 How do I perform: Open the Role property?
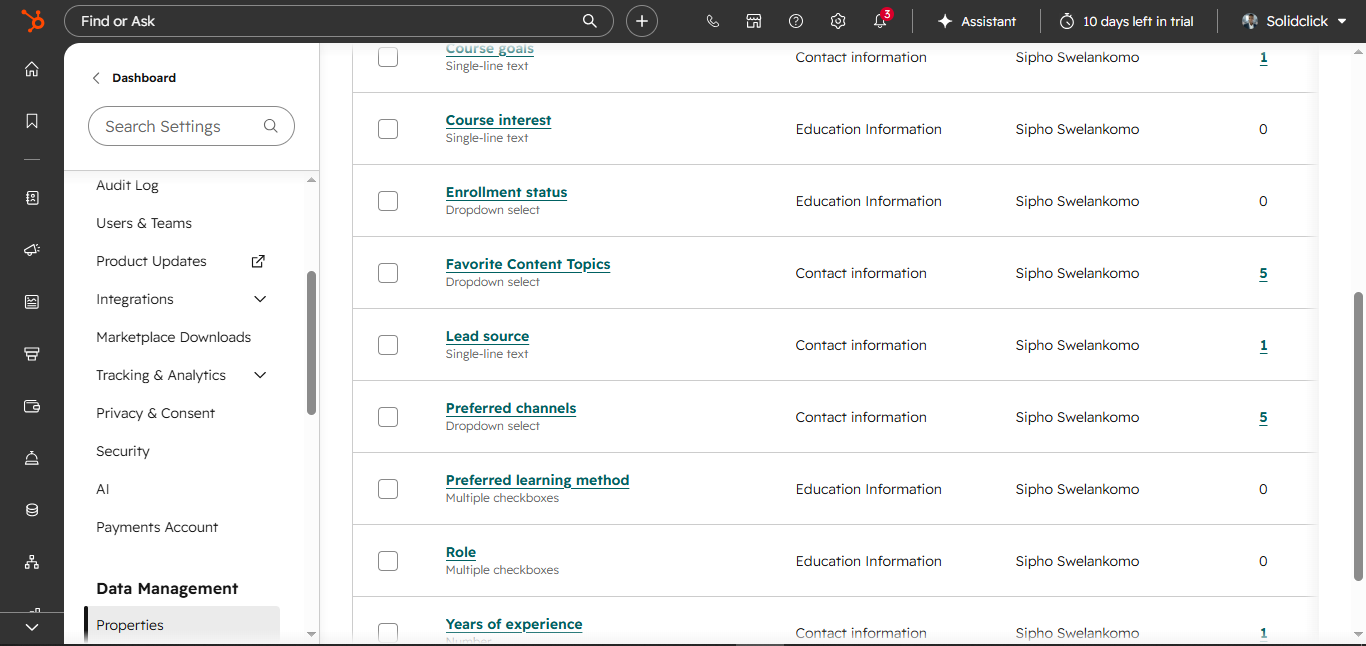(461, 552)
